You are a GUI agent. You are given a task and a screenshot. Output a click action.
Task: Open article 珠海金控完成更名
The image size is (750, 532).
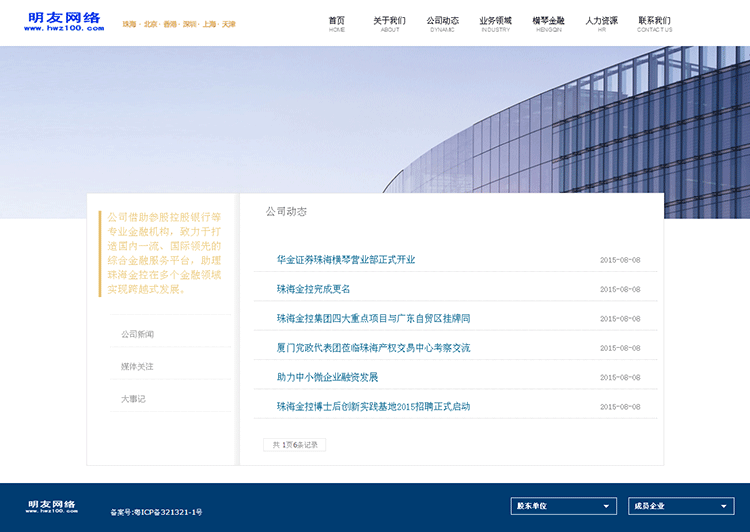tap(313, 289)
